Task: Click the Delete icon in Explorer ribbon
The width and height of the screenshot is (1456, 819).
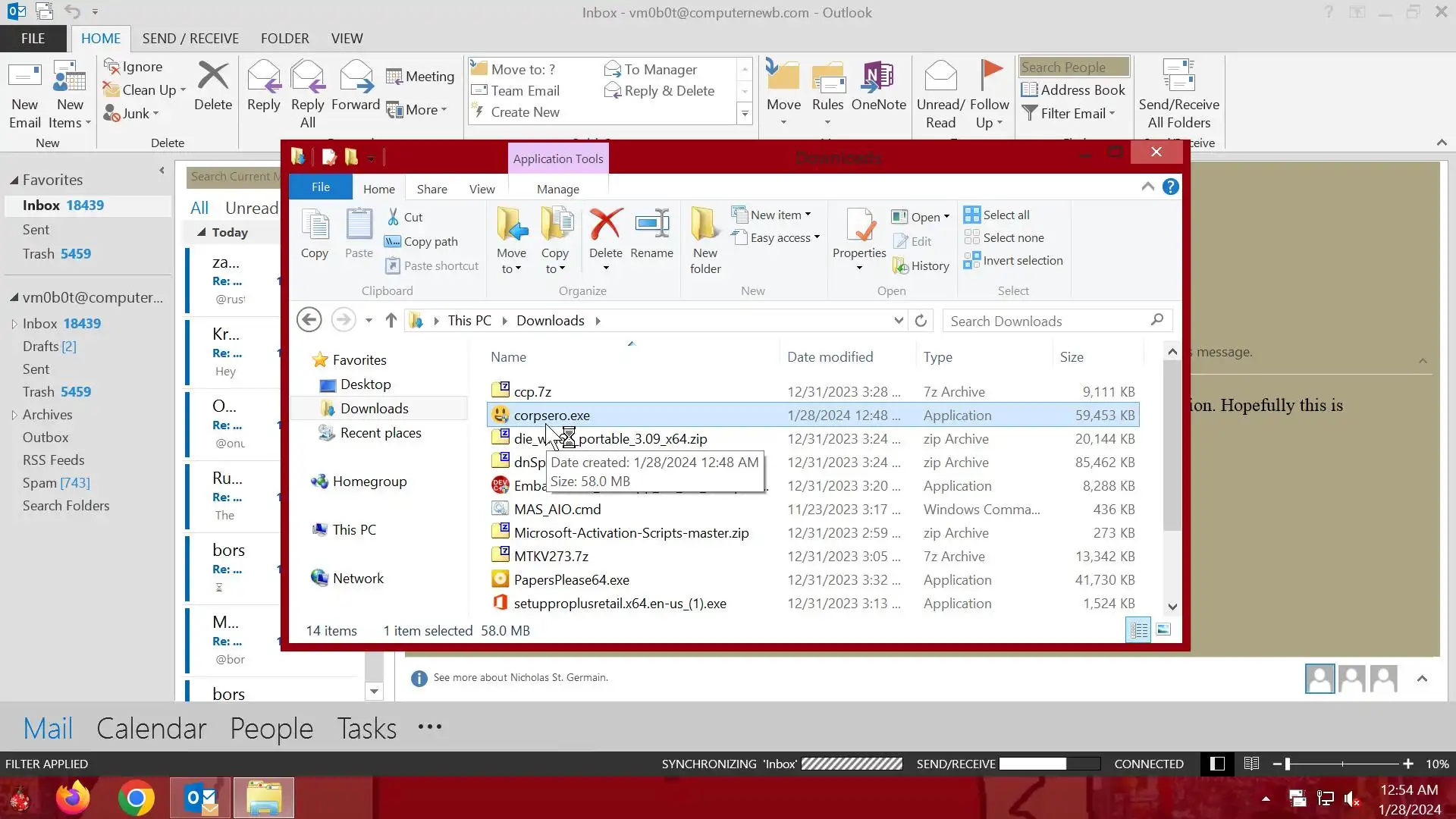Action: click(x=605, y=226)
